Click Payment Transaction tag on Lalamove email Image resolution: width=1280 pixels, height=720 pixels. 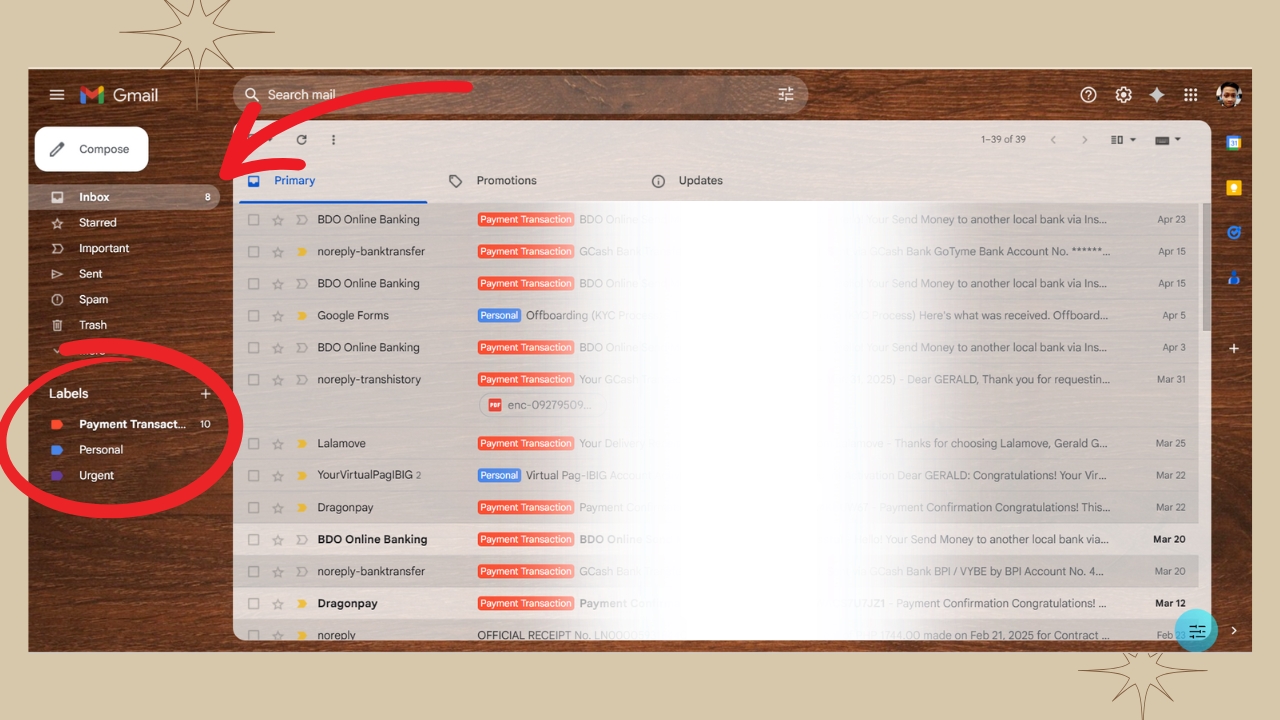(x=526, y=443)
